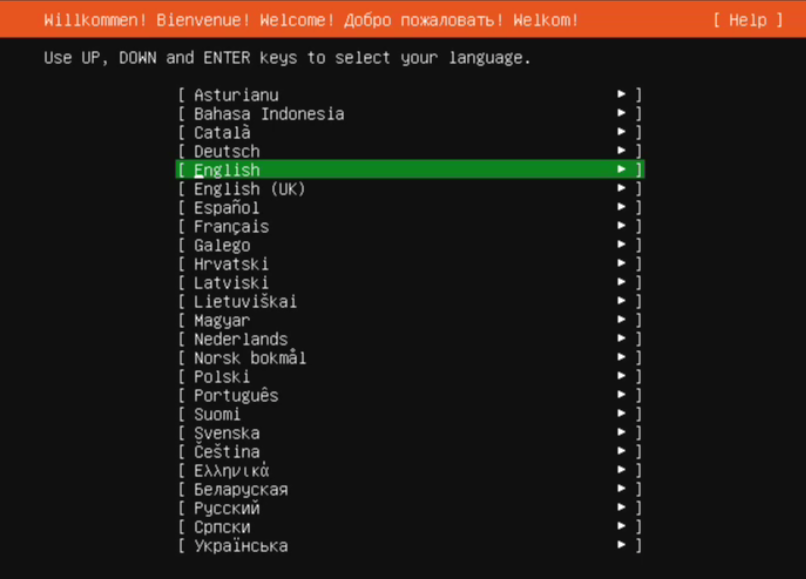The height and width of the screenshot is (579, 806).
Task: Click the arrow beside Galego
Action: pos(621,244)
